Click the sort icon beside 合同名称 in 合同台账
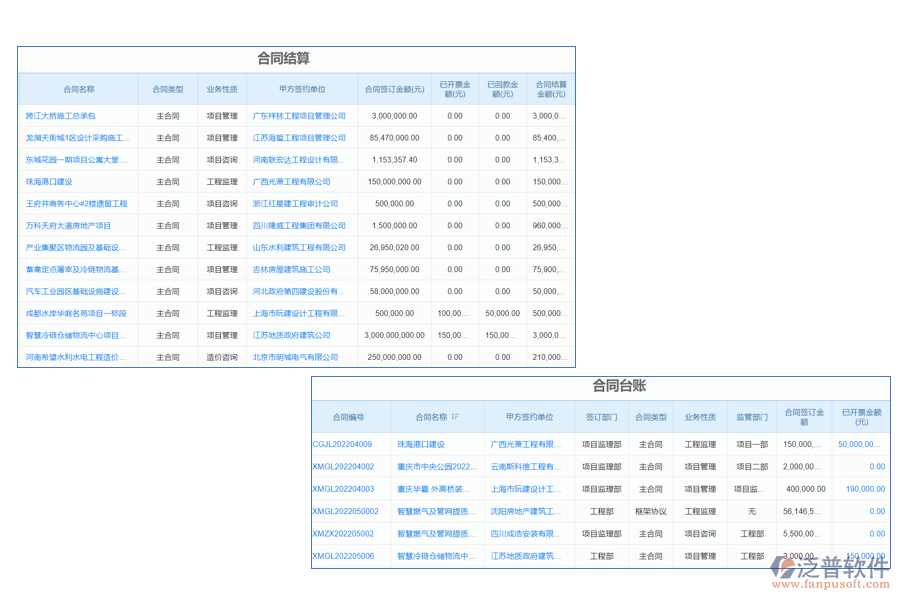This screenshot has height=600, width=900. point(455,417)
